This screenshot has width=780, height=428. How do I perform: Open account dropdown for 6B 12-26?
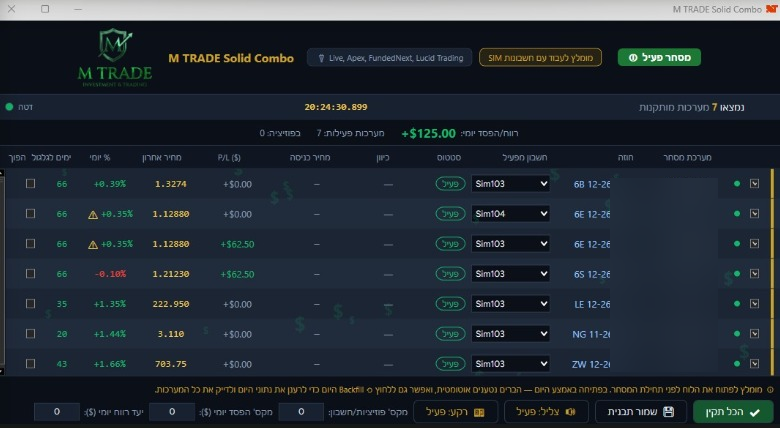tap(510, 184)
